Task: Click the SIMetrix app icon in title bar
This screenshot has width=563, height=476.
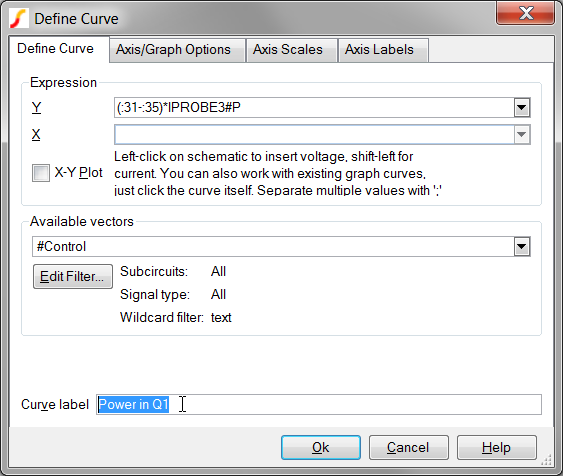Action: [19, 18]
